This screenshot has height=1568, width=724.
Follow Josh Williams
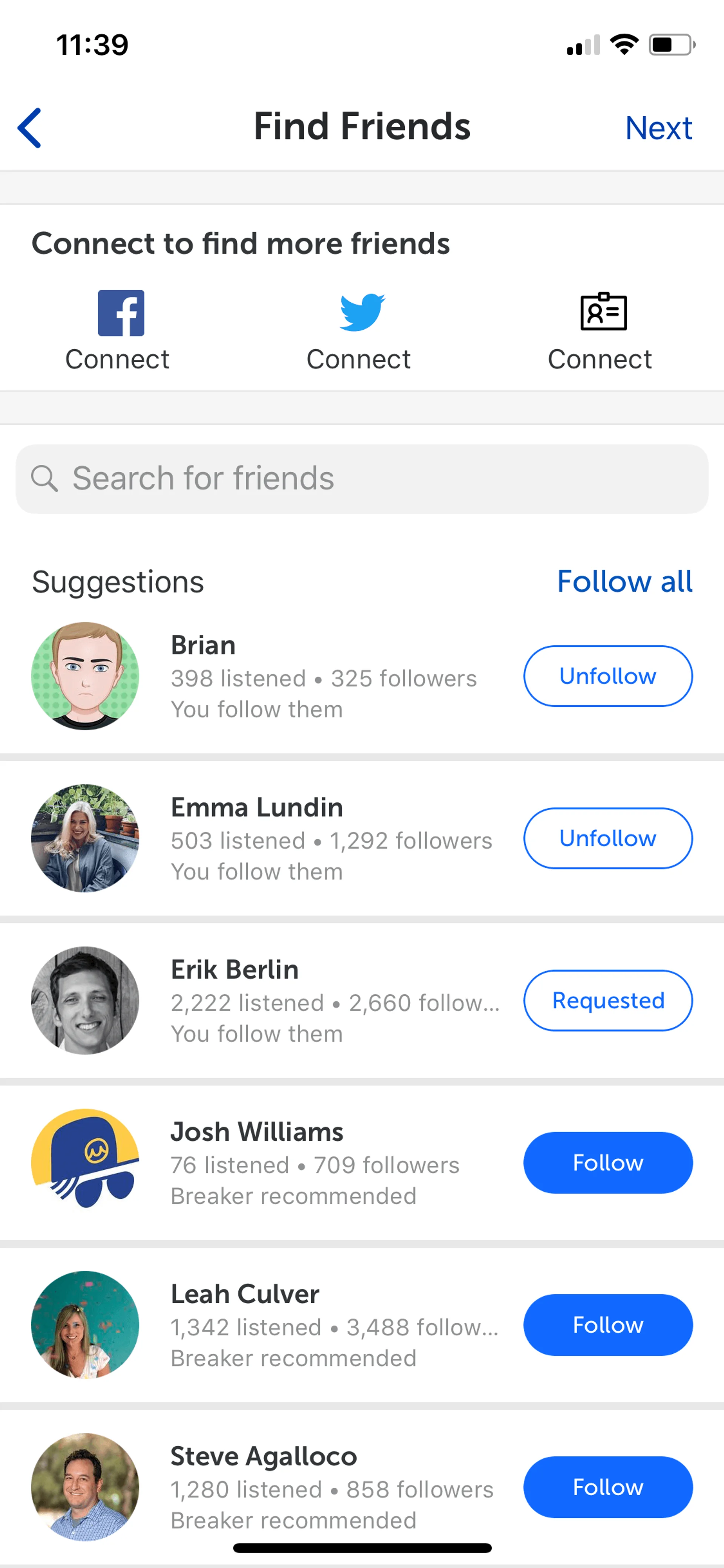coord(607,1163)
